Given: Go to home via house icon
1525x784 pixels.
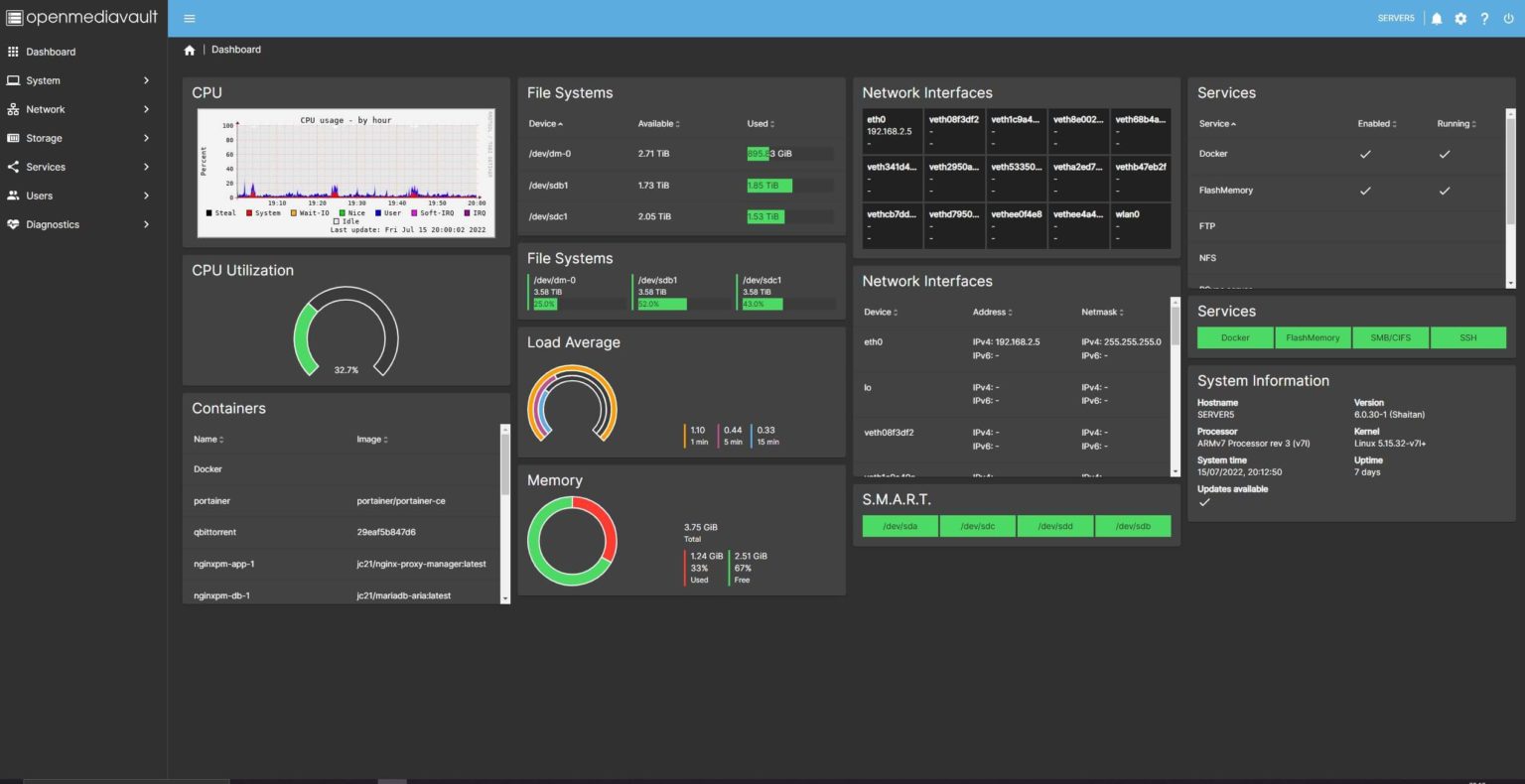Looking at the screenshot, I should click(190, 50).
